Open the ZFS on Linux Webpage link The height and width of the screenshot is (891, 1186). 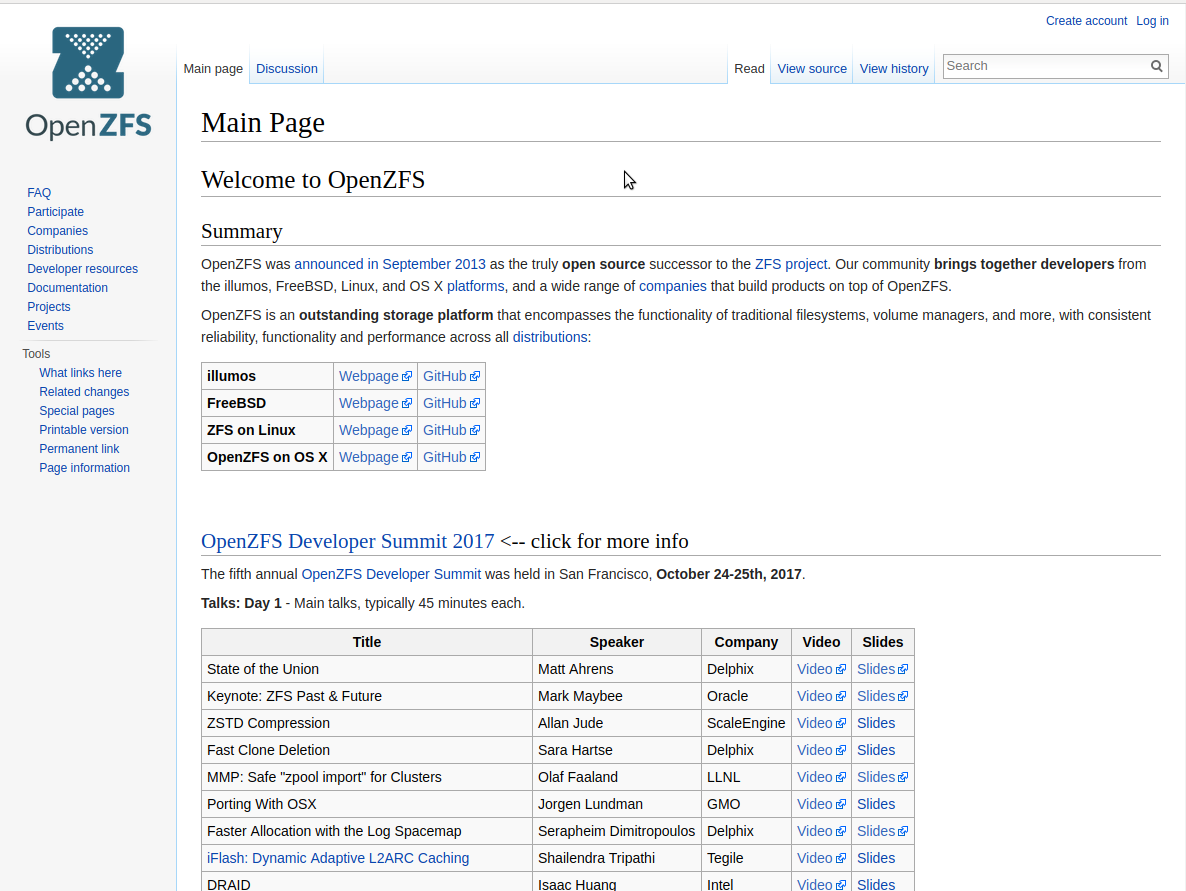375,430
